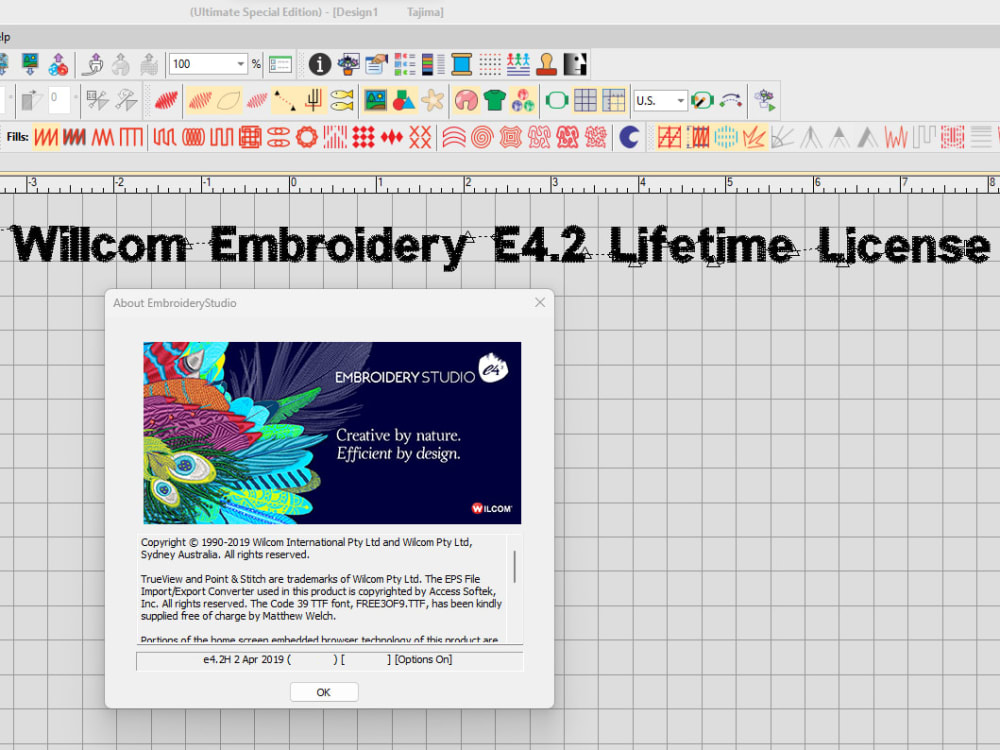Click the thread spool icon
Image resolution: width=1000 pixels, height=750 pixels.
(x=461, y=64)
